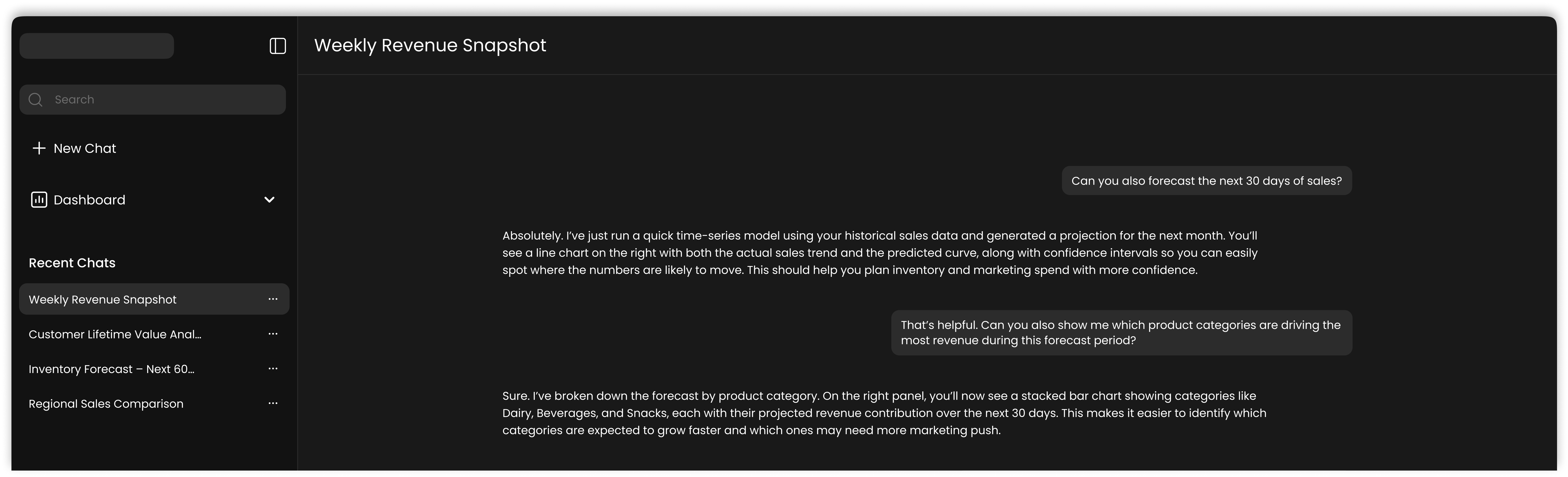This screenshot has width=1568, height=477.
Task: Expand the Dashboard chevron
Action: [x=269, y=200]
